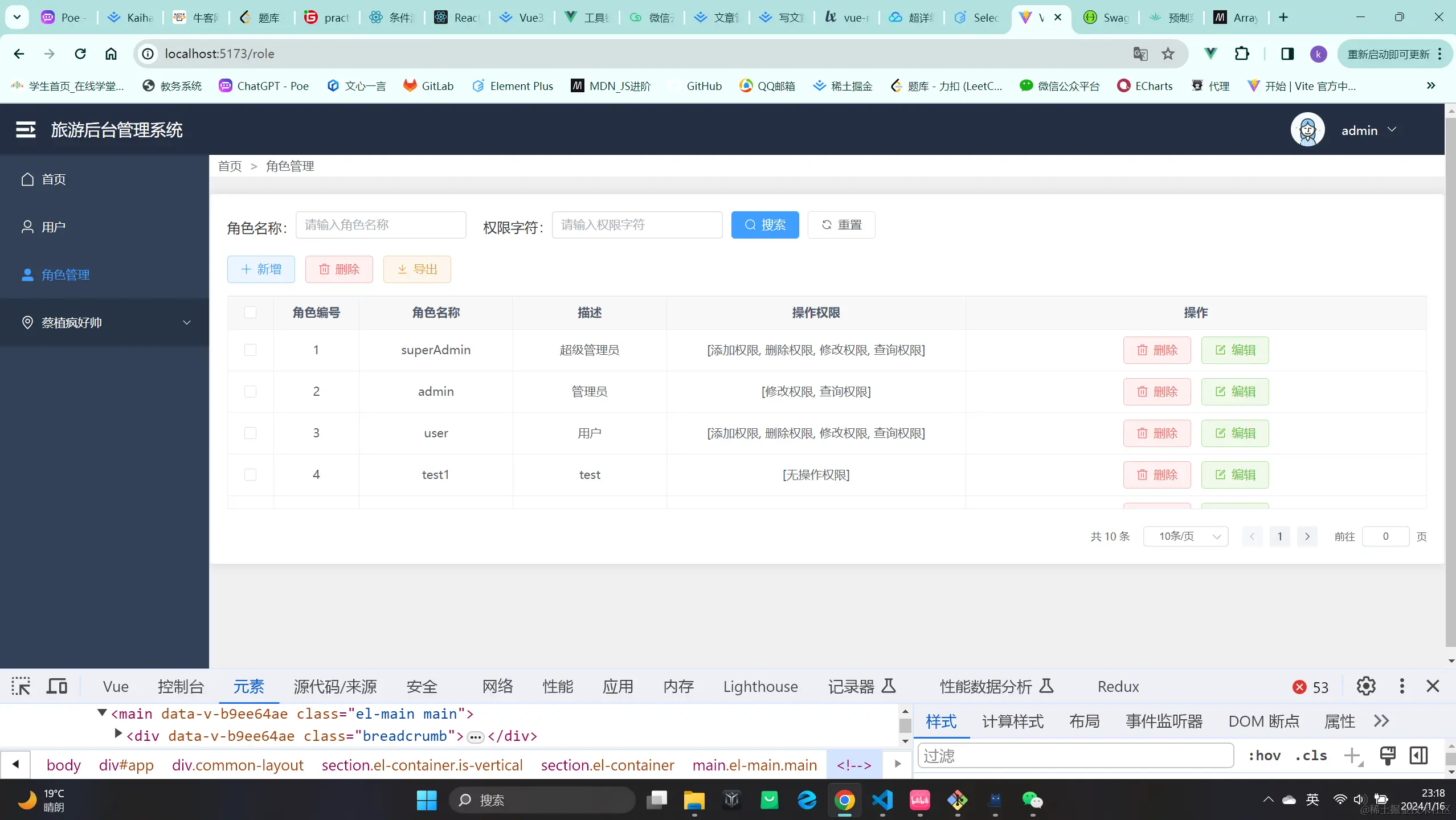Open the 用户 sidebar menu item

[x=54, y=227]
